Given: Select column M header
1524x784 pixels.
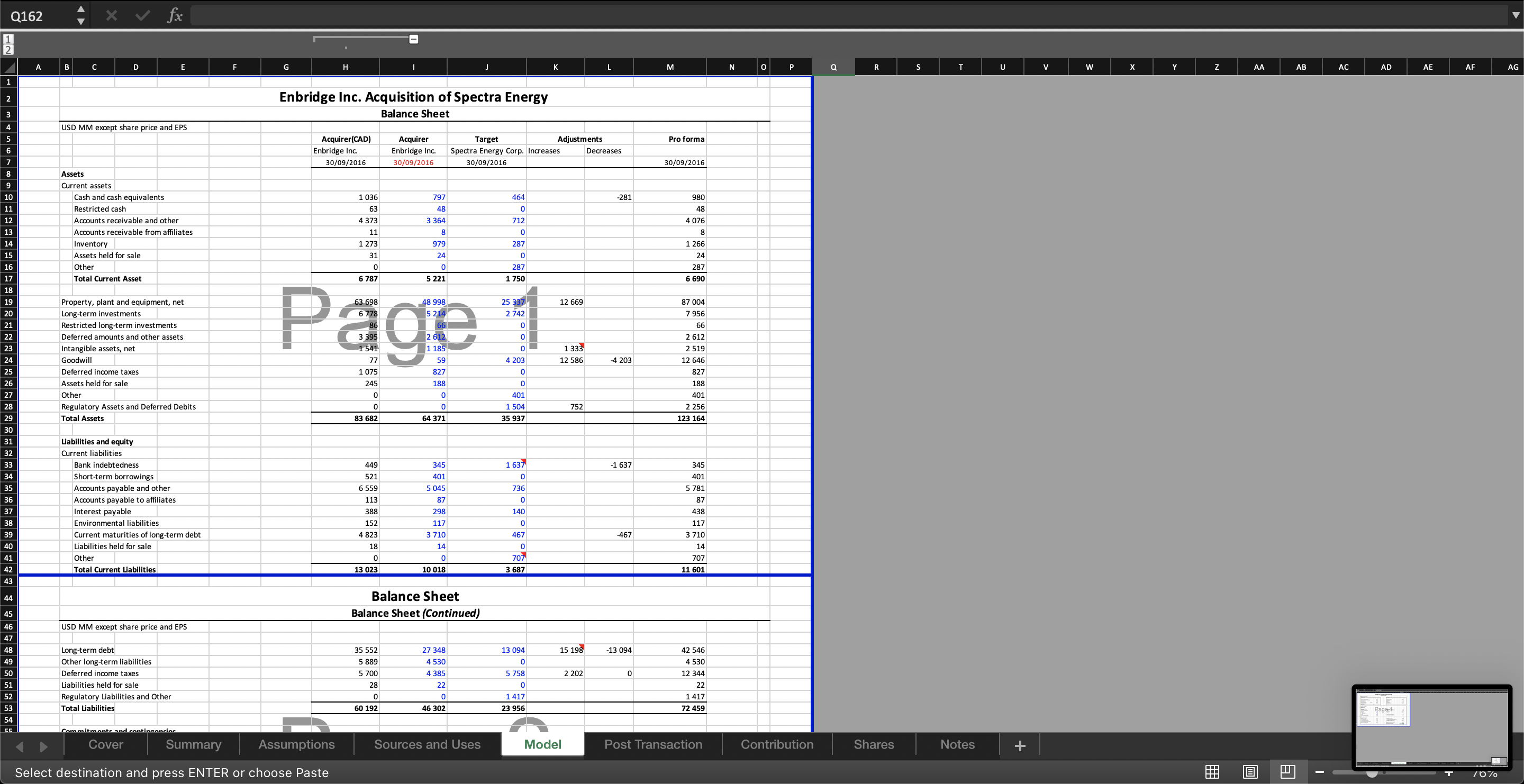Looking at the screenshot, I should pos(670,67).
